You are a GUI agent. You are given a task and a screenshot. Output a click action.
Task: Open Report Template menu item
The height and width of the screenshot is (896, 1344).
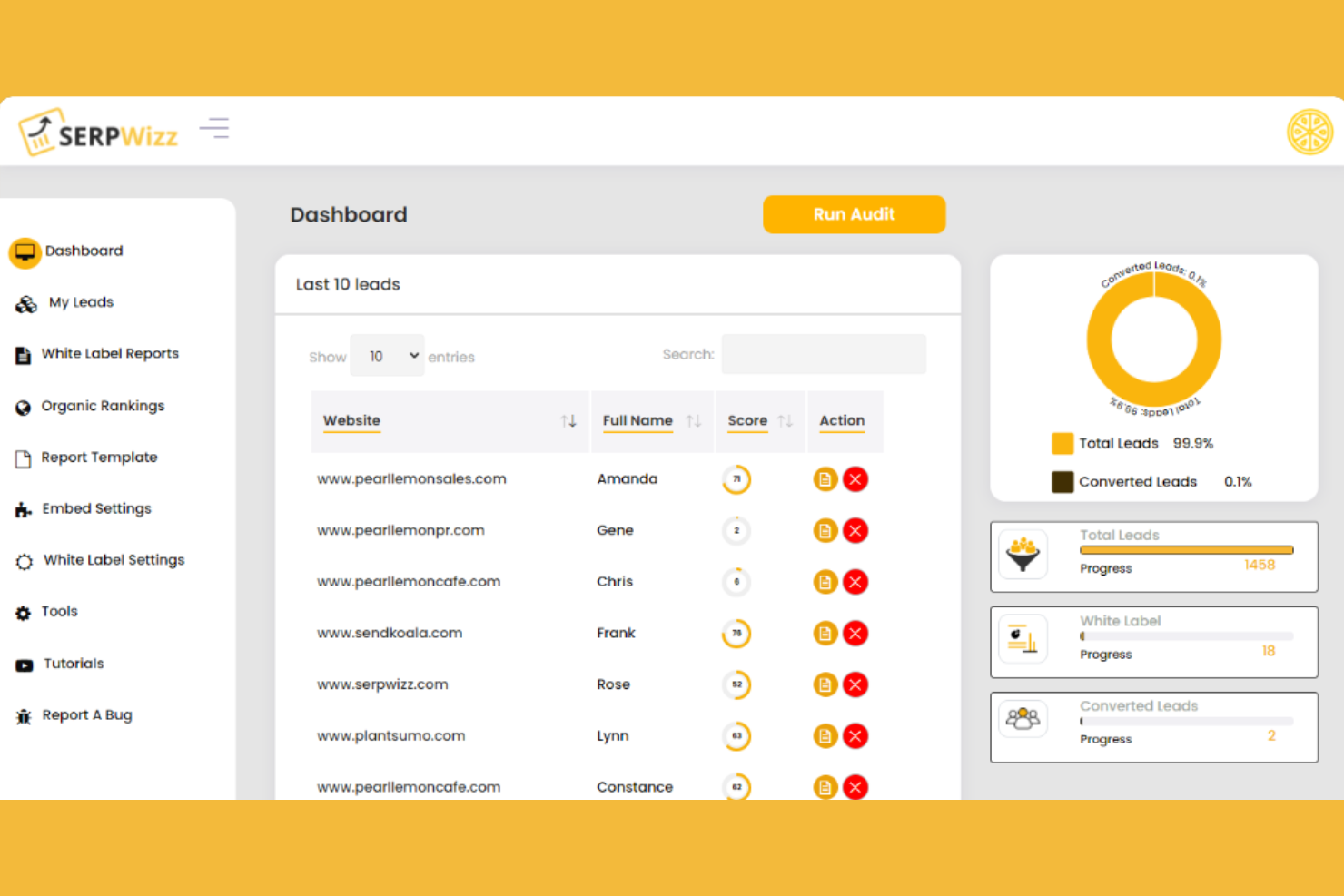pos(99,458)
